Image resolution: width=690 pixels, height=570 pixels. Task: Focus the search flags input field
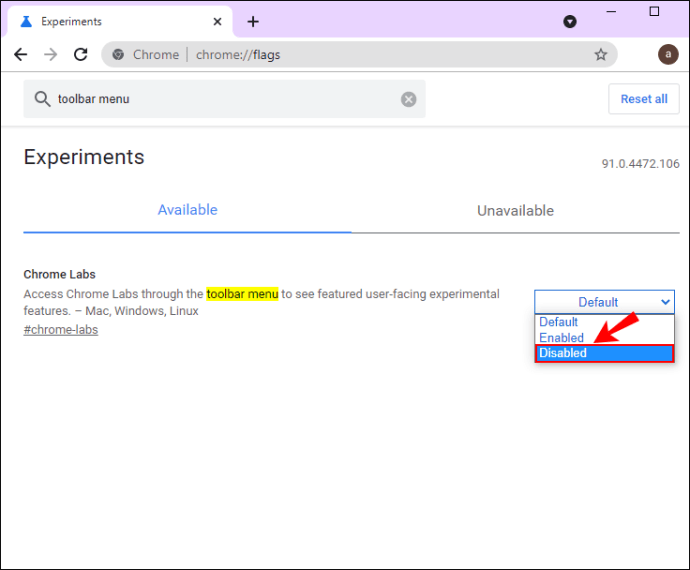(x=224, y=99)
